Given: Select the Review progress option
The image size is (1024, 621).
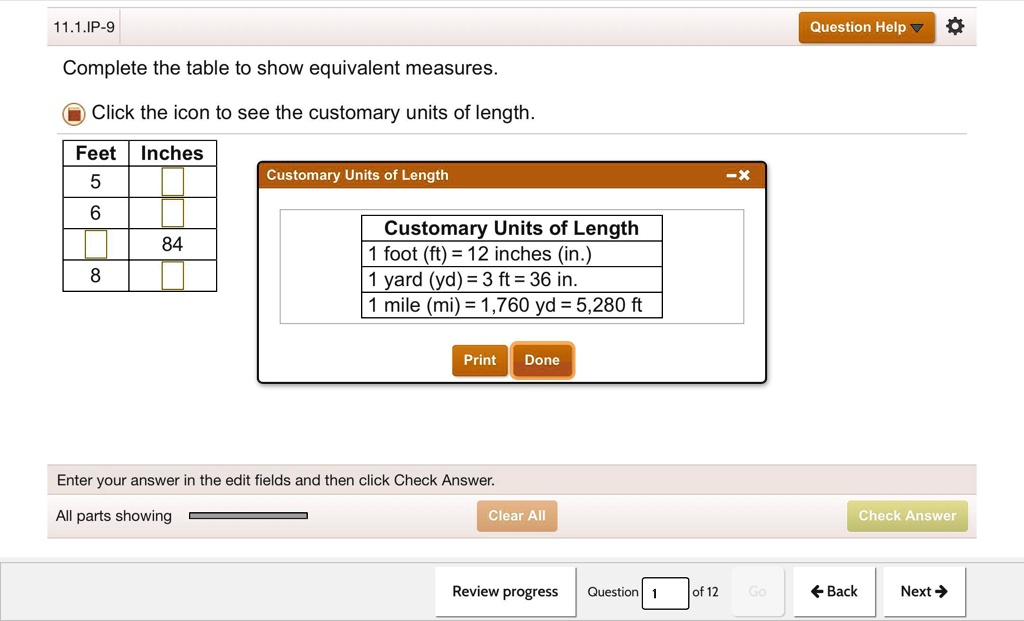Looking at the screenshot, I should point(505,591).
